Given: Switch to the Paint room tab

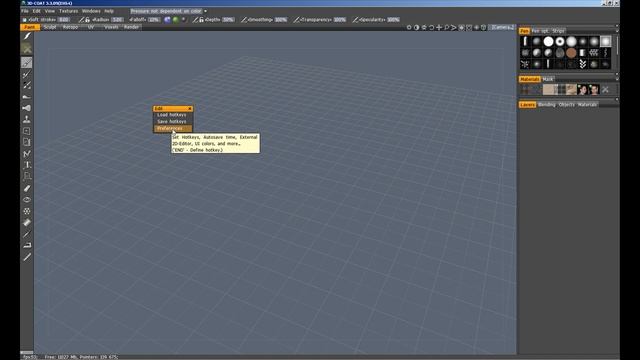Looking at the screenshot, I should point(29,27).
